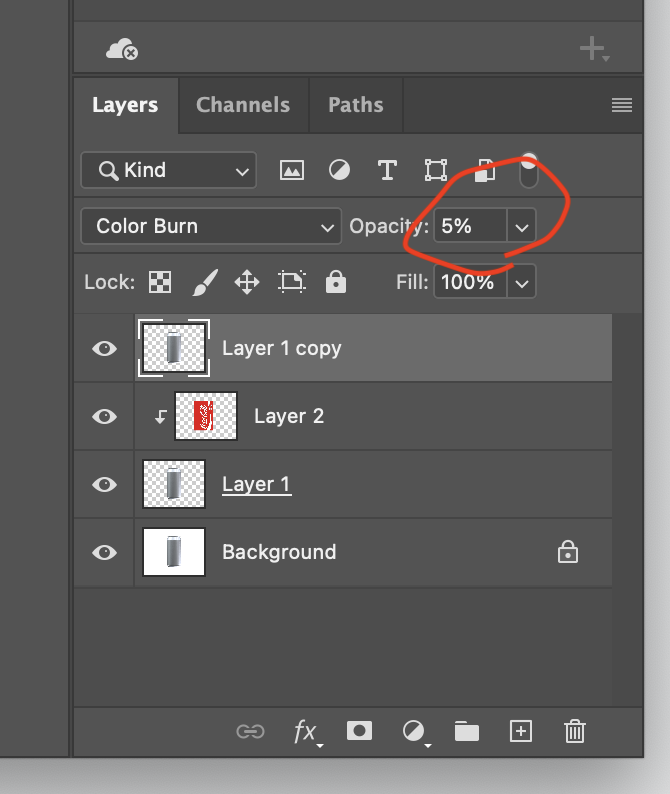670x794 pixels.
Task: Lock image pixels with brush icon
Action: click(205, 282)
